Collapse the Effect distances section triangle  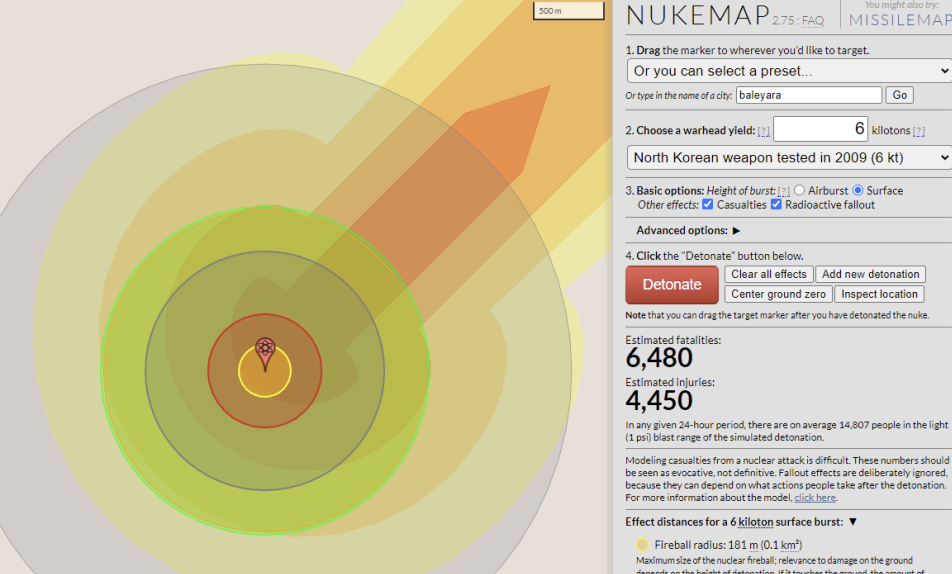(x=853, y=522)
